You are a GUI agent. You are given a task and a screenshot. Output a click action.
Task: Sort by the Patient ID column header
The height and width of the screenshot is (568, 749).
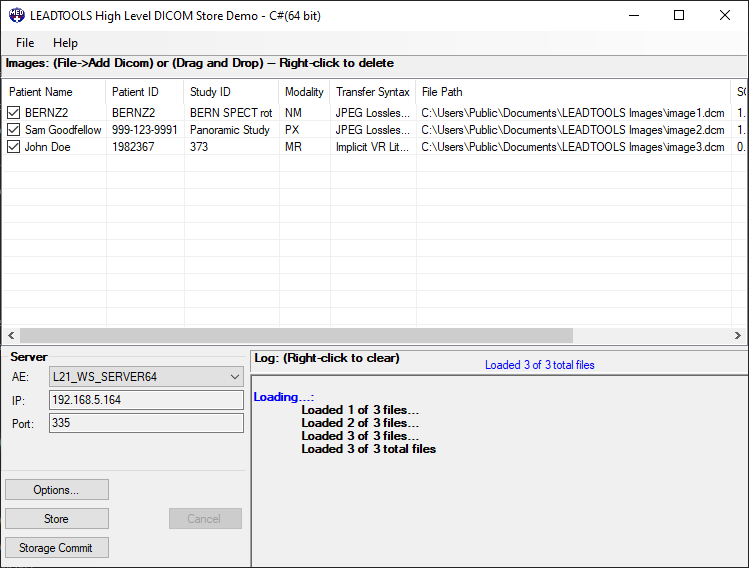click(x=145, y=92)
